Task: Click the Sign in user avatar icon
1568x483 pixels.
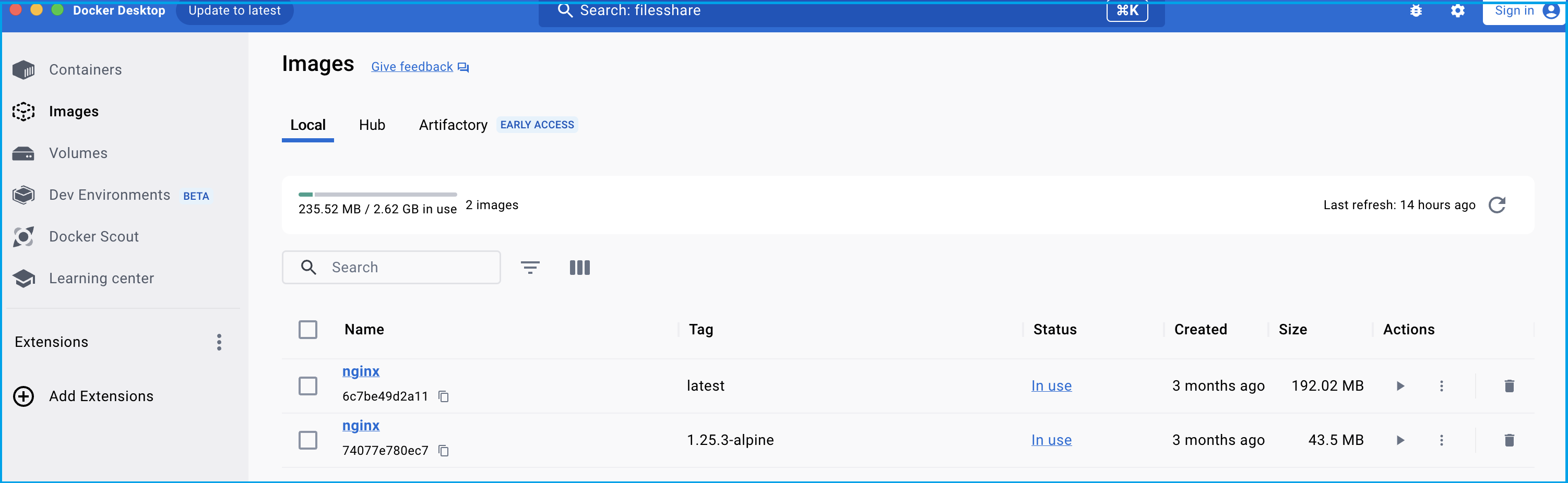Action: (1550, 10)
